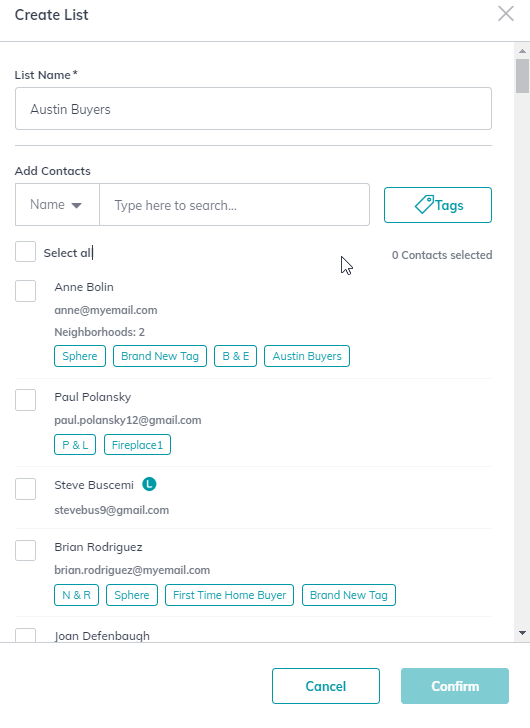Click the Austin Buyers tag on Anne Bolin

tap(307, 356)
